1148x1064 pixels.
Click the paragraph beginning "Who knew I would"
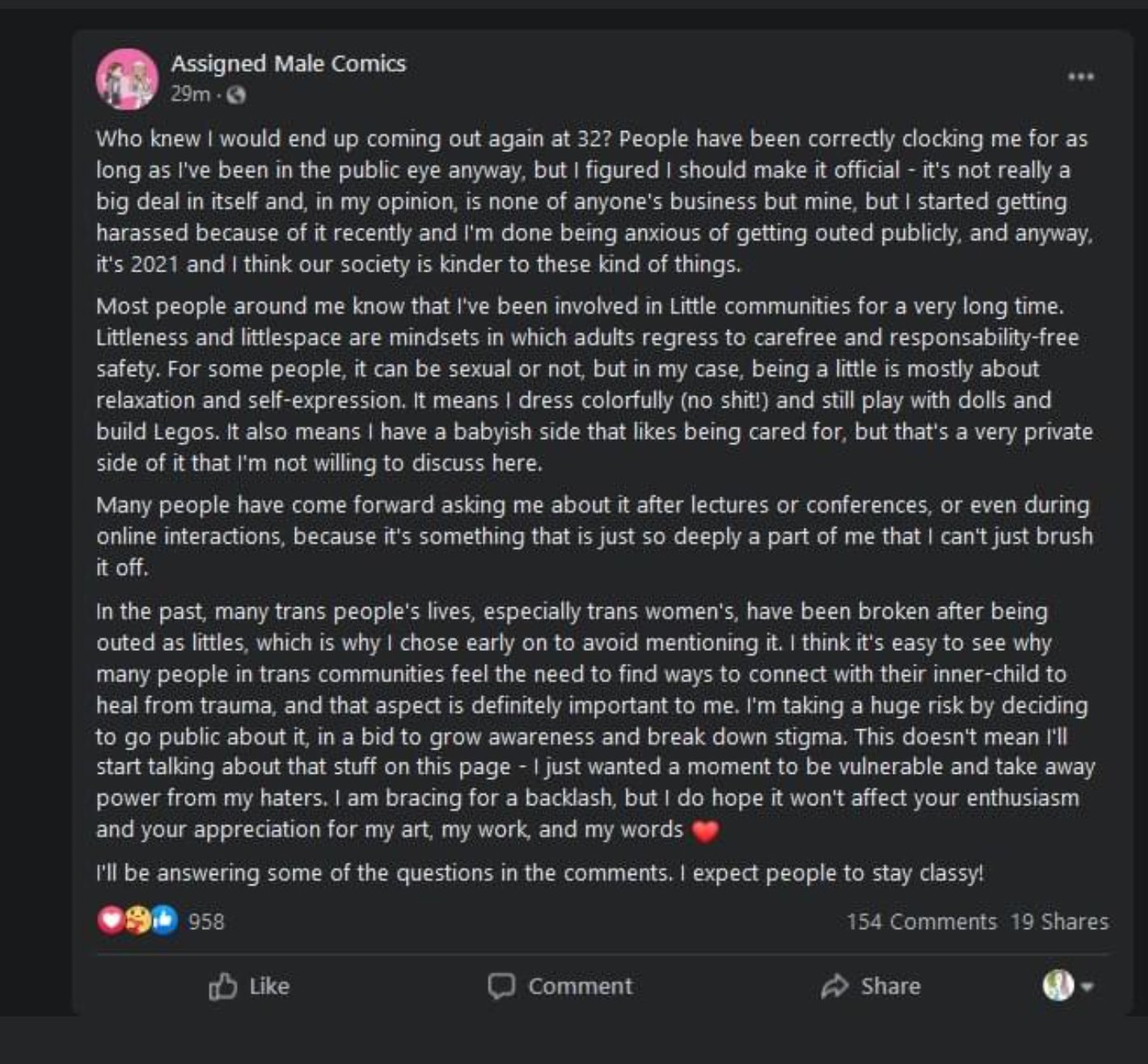pyautogui.click(x=594, y=201)
